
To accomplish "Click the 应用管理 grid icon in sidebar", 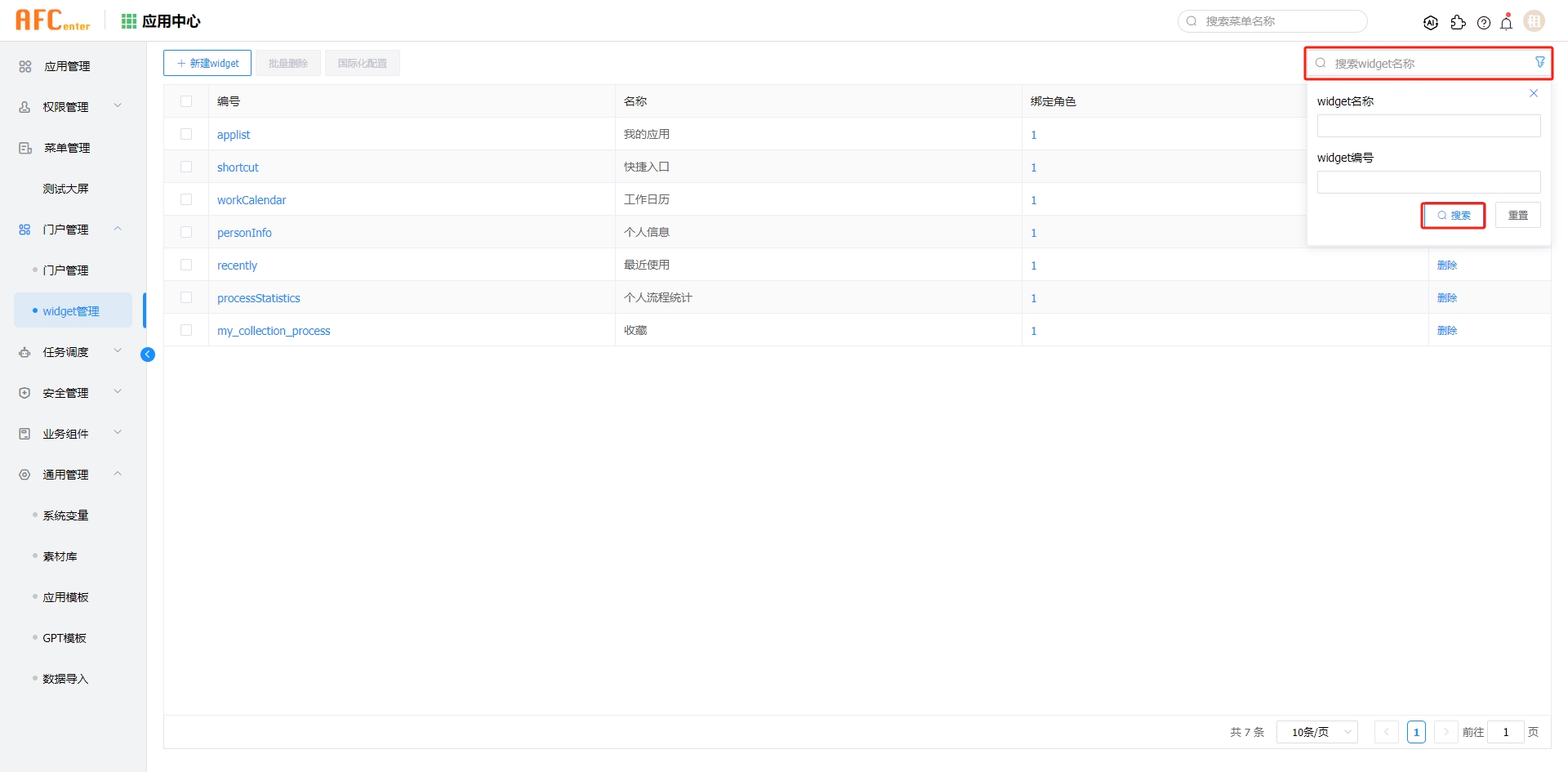I will click(24, 66).
